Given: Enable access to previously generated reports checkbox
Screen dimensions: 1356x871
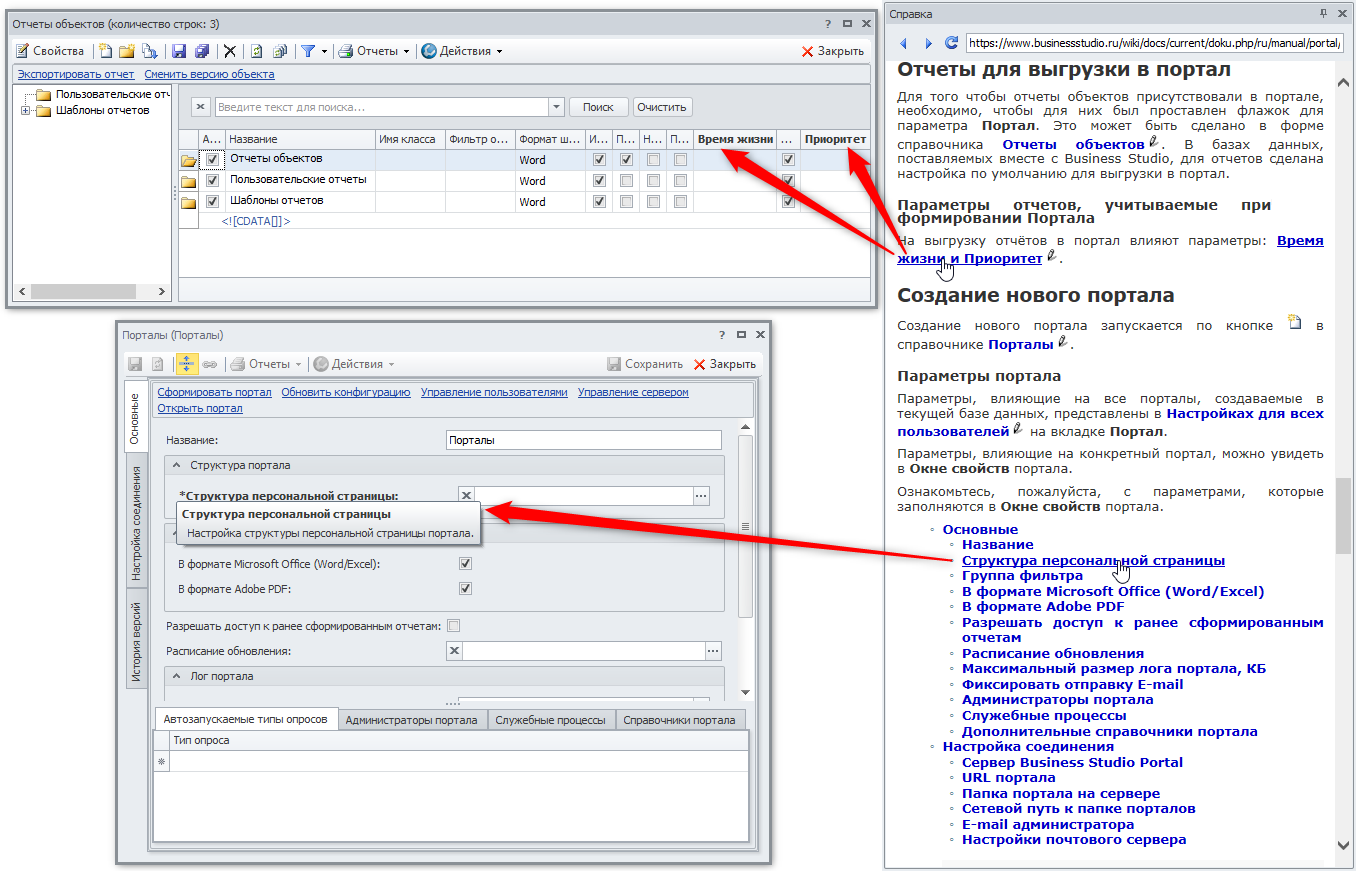Looking at the screenshot, I should 454,626.
